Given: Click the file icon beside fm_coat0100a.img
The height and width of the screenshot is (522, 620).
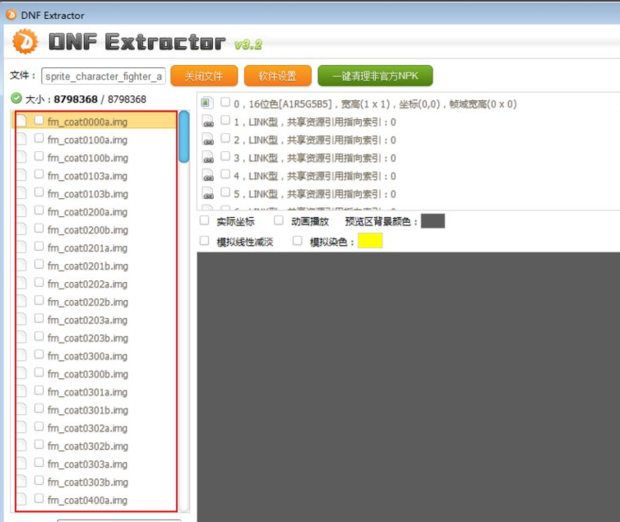Looking at the screenshot, I should 21,139.
